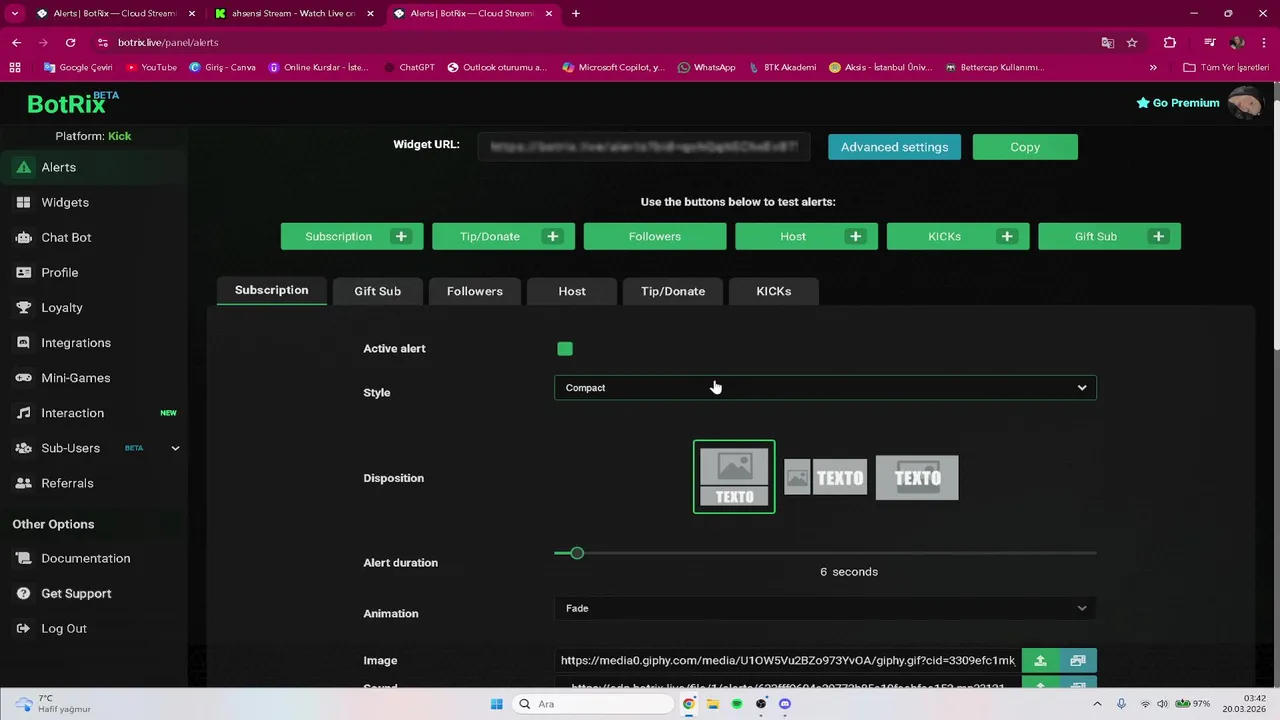Click plus icon on Host test button
The image size is (1280, 720).
(x=855, y=236)
